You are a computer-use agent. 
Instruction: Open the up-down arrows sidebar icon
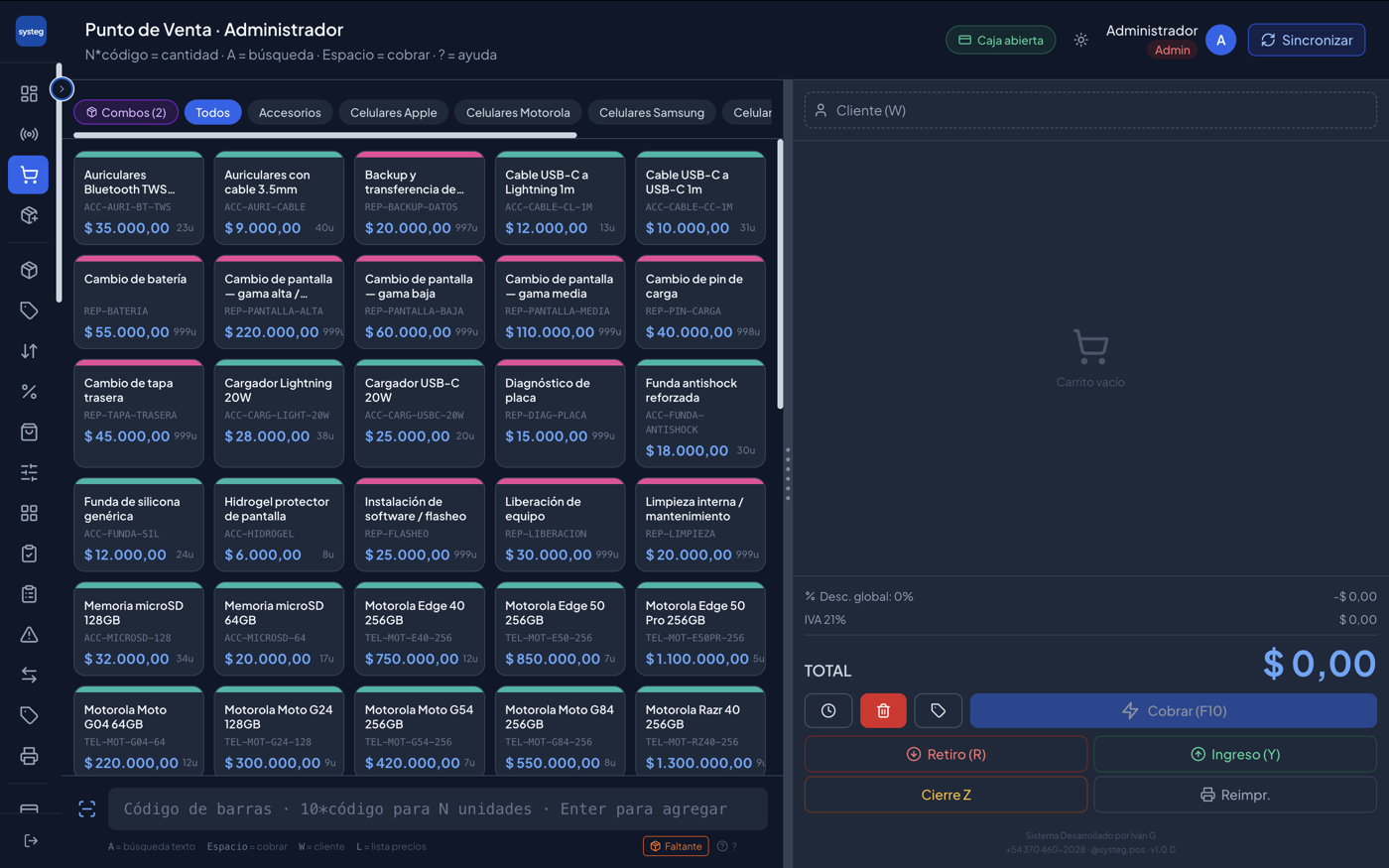tap(29, 351)
